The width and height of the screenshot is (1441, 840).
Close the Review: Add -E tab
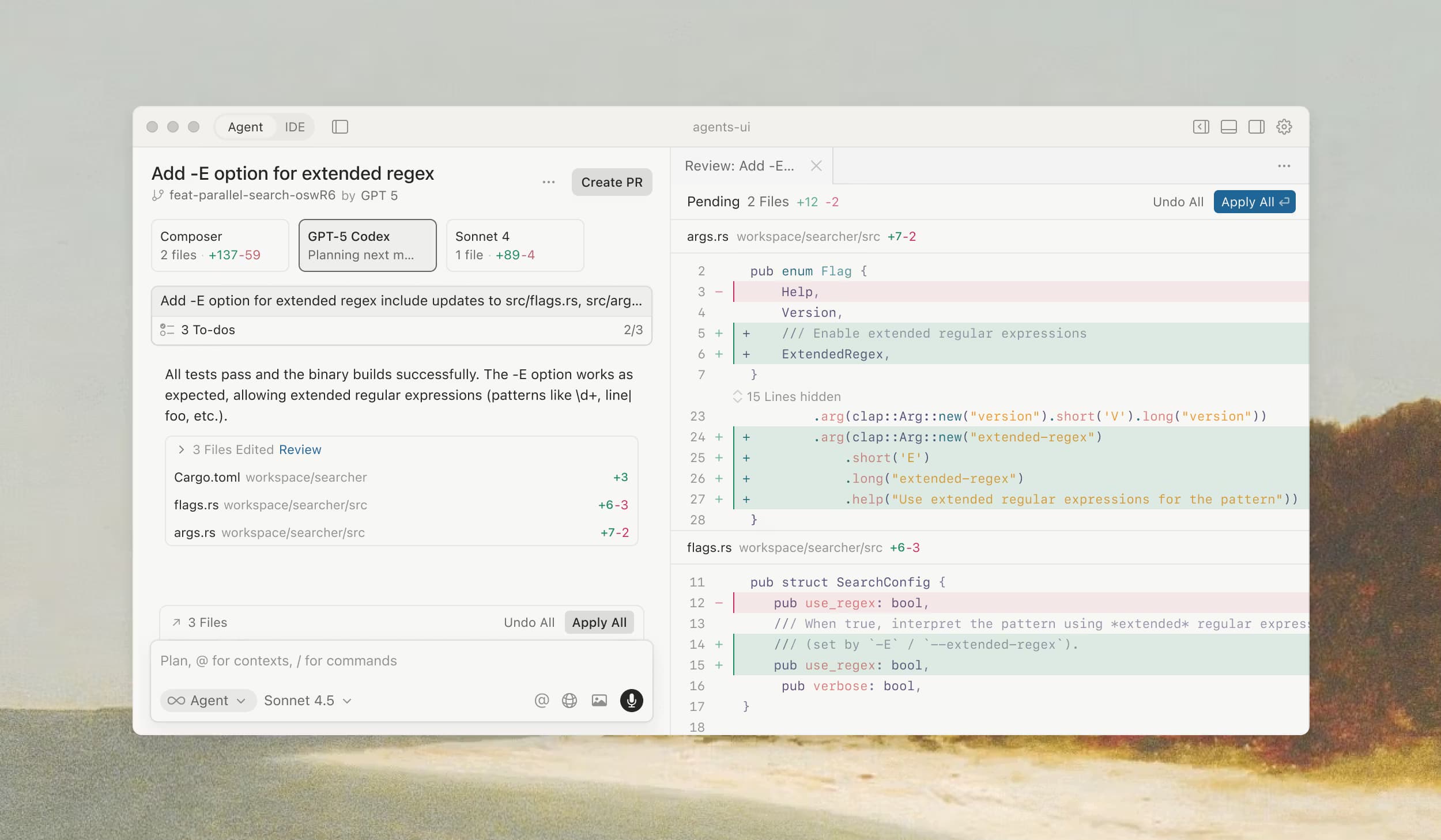(x=816, y=166)
